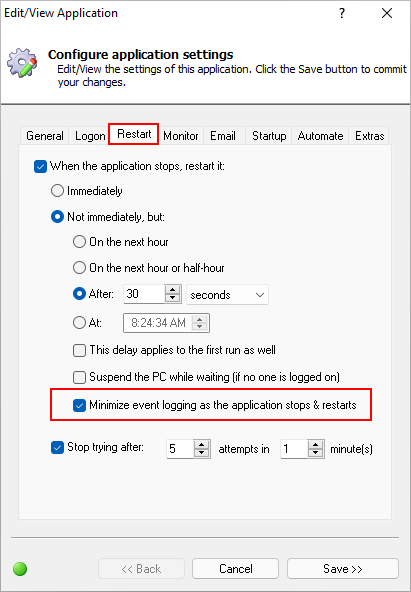This screenshot has height=592, width=411.
Task: Select the Immediately radio option
Action: (x=57, y=191)
